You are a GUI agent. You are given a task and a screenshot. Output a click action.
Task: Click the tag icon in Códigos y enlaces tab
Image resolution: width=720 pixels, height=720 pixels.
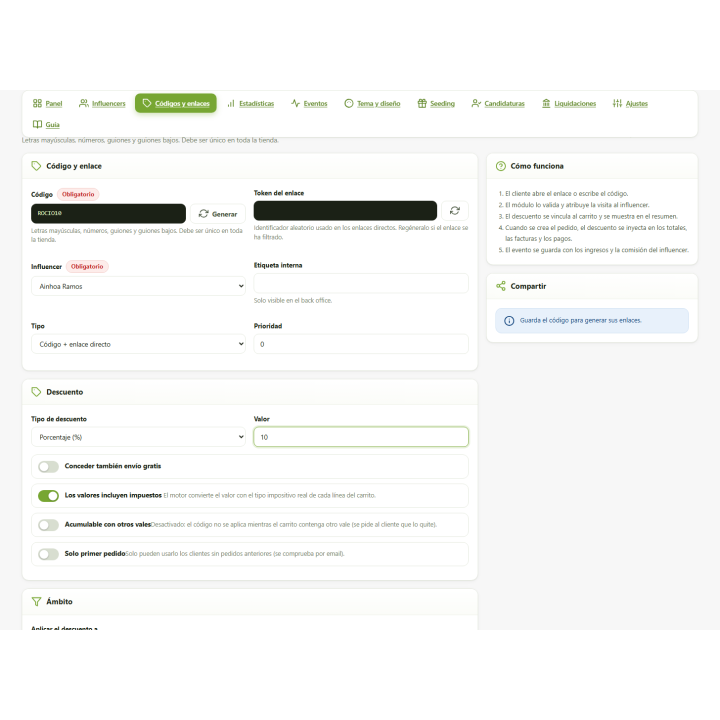pos(147,103)
